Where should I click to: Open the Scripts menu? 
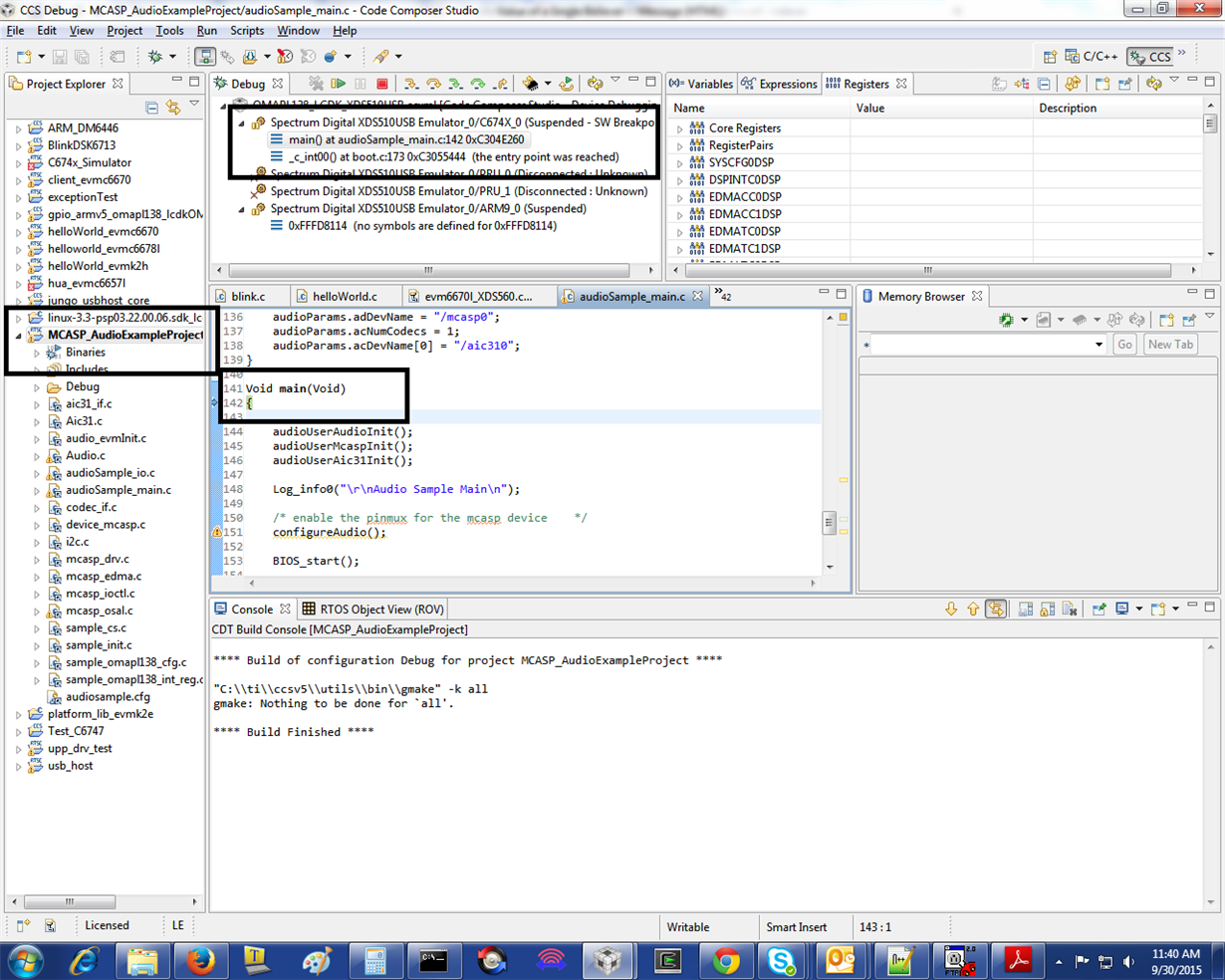click(x=247, y=31)
